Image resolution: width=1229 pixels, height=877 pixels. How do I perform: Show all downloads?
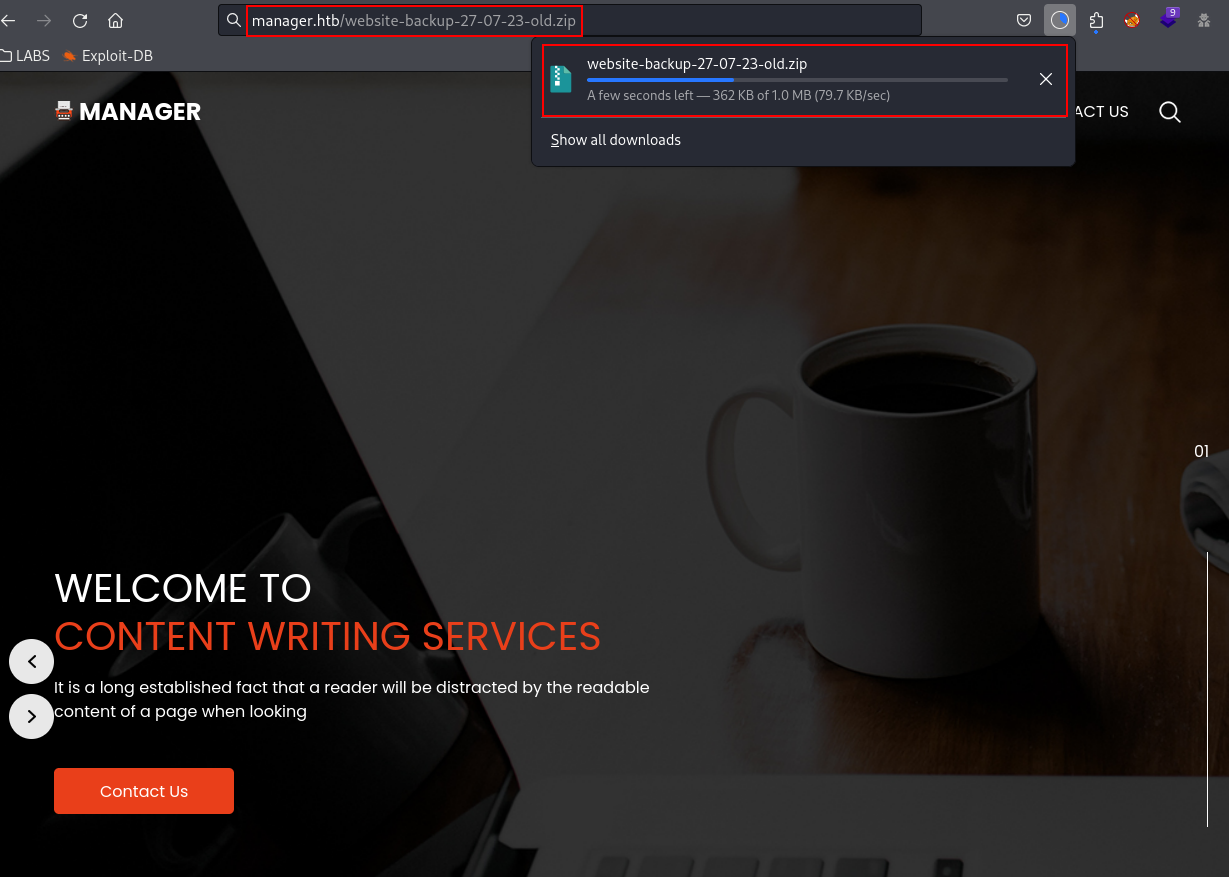616,140
